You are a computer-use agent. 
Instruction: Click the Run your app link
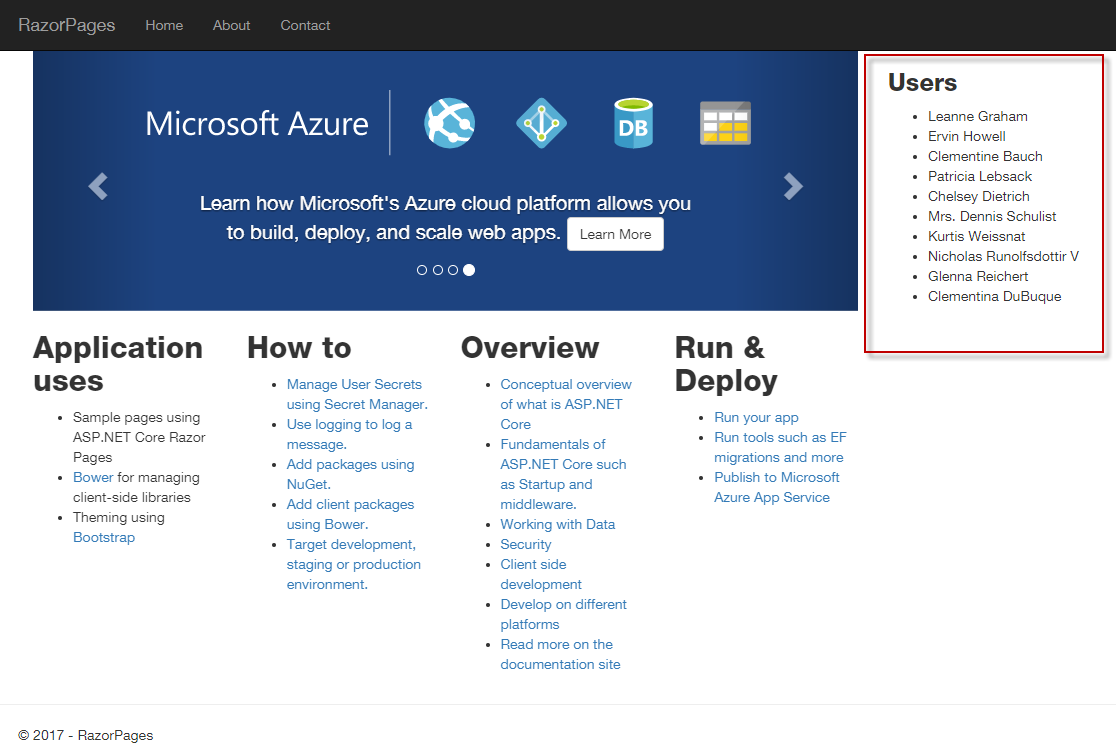(x=756, y=417)
